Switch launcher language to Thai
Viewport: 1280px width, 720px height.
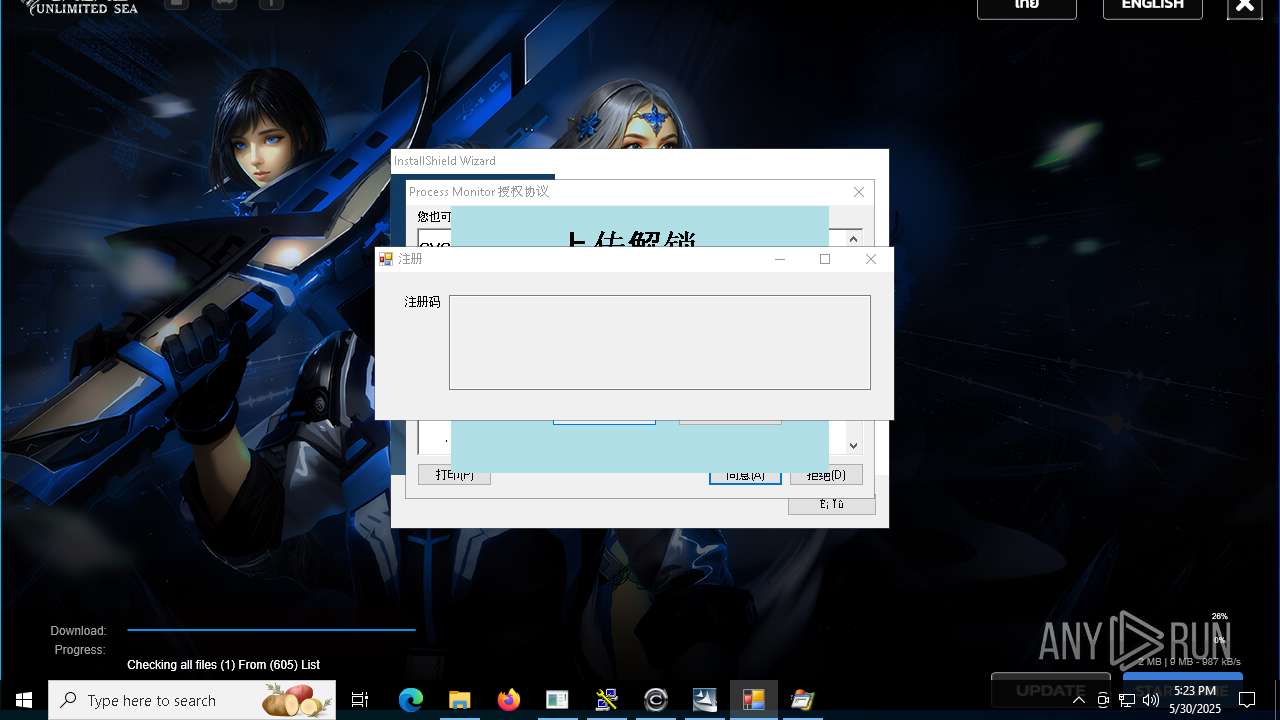click(1027, 7)
